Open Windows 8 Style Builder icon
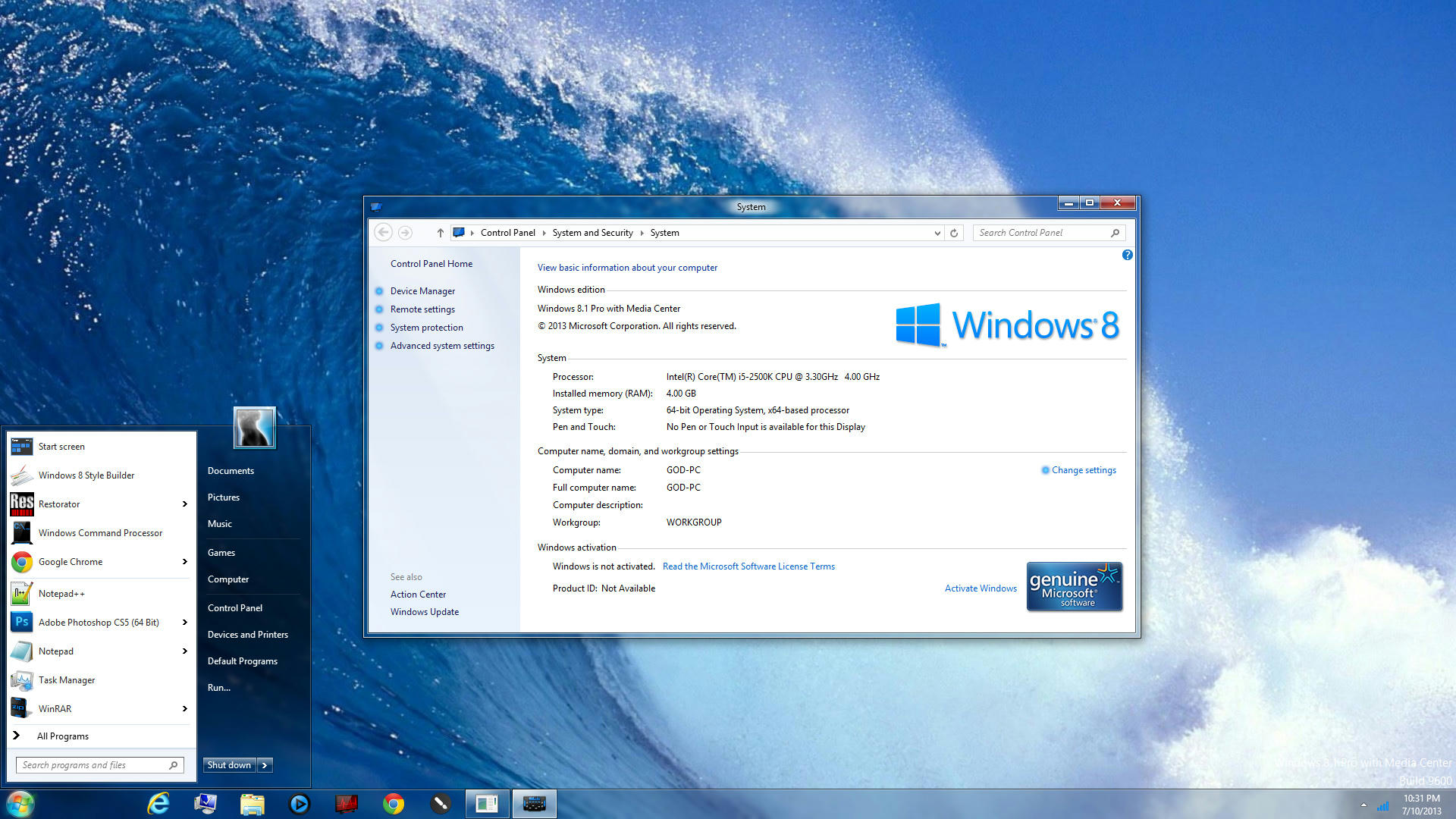This screenshot has width=1456, height=819. click(21, 475)
